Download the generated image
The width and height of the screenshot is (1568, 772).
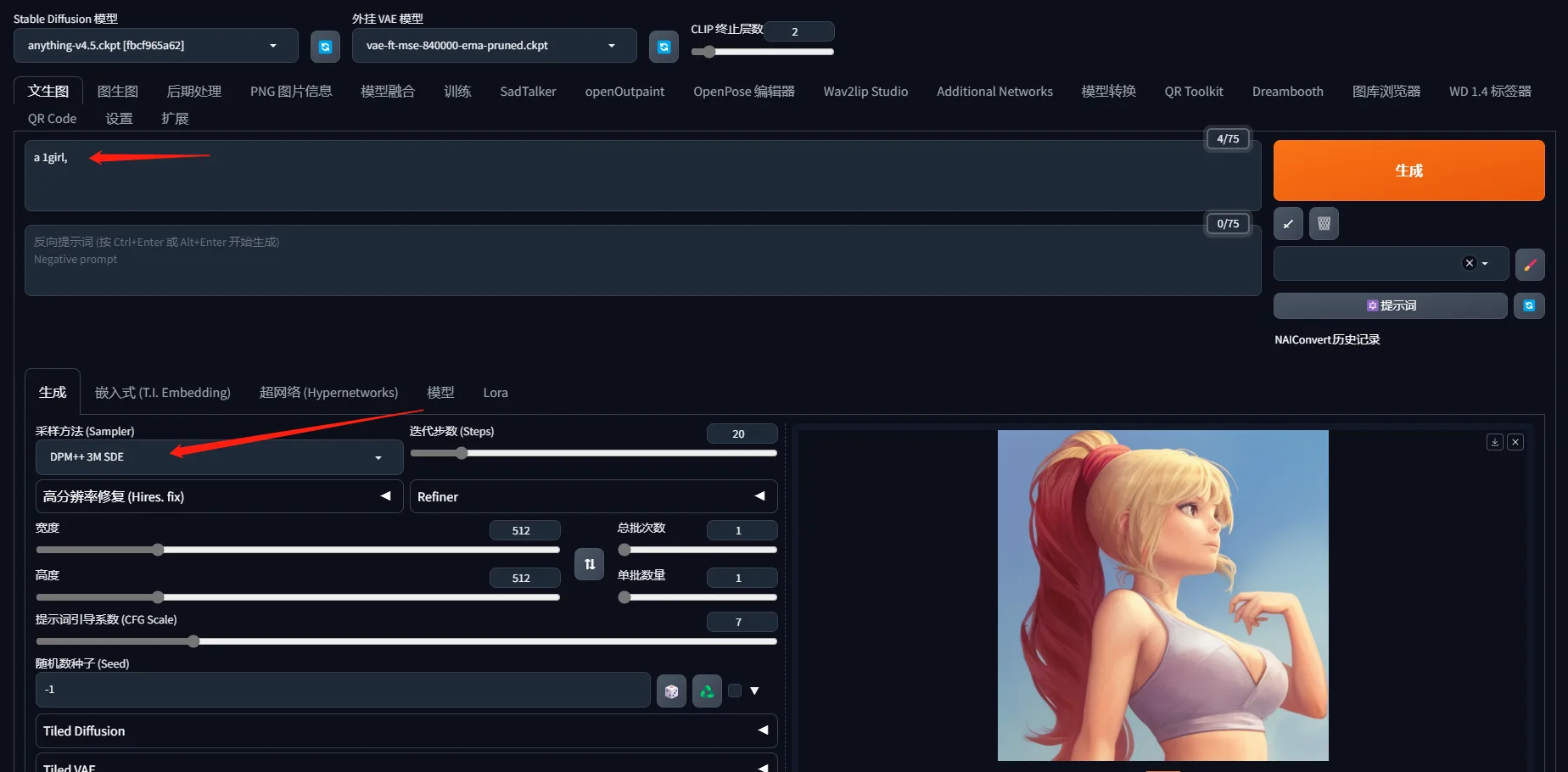pos(1495,442)
